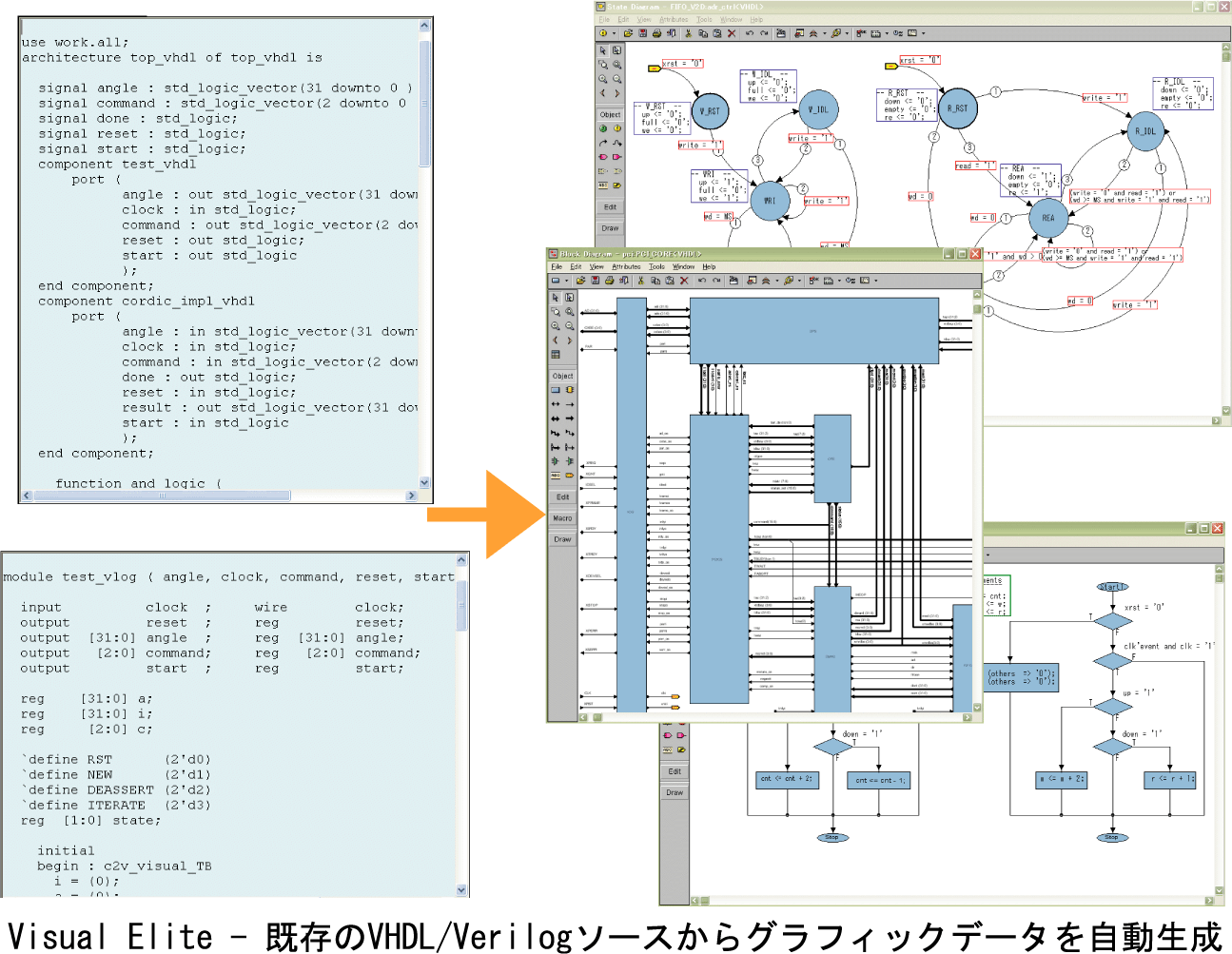Viewport: 1232px width, 954px height.
Task: Click zoom in magnifier in Block Diagram palette
Action: (556, 326)
